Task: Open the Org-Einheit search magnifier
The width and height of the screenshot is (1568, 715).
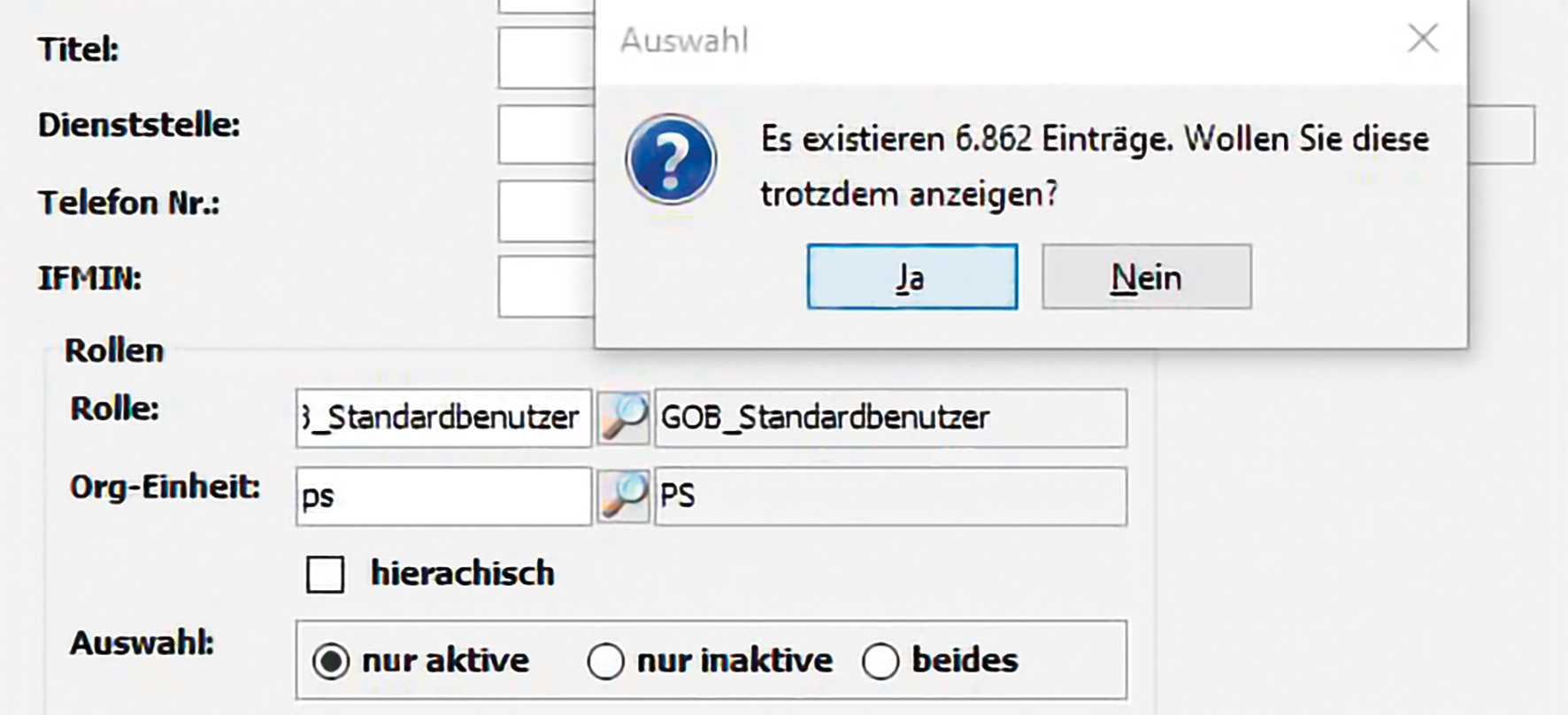Action: pyautogui.click(x=624, y=496)
